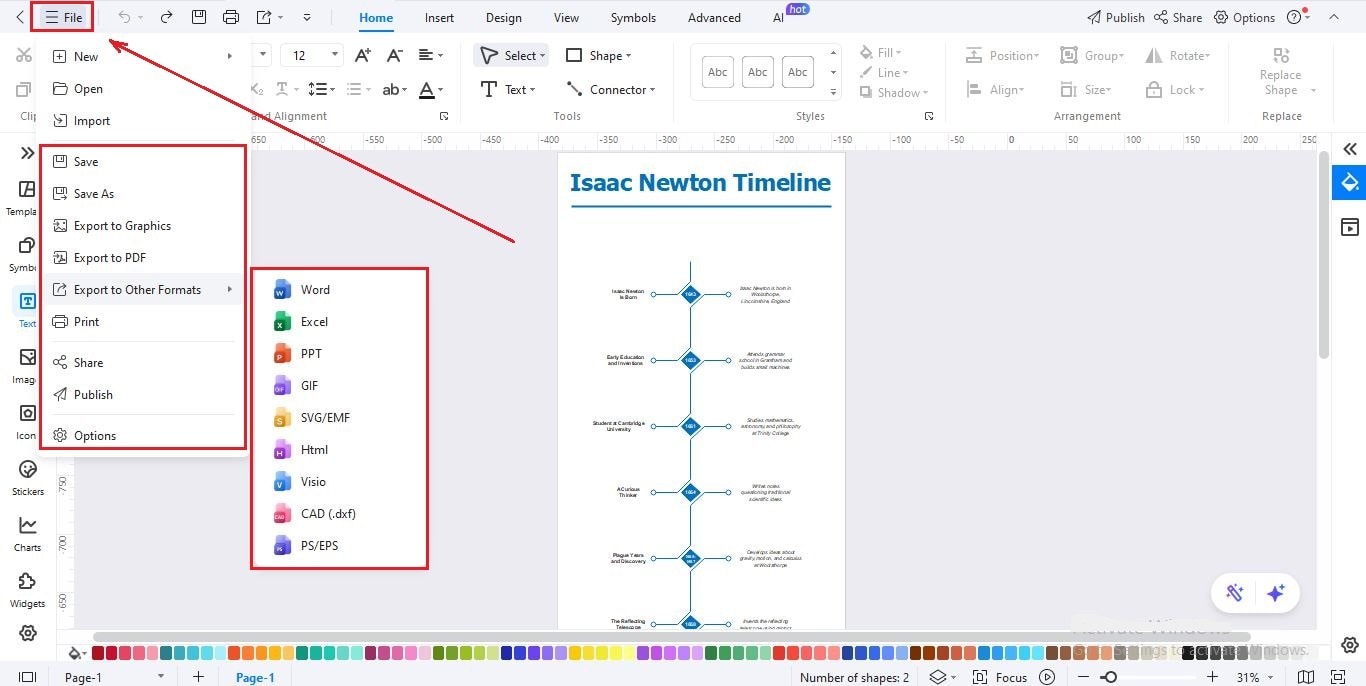Collapse the ribbon with the chevron
Image resolution: width=1366 pixels, height=686 pixels.
point(1333,17)
